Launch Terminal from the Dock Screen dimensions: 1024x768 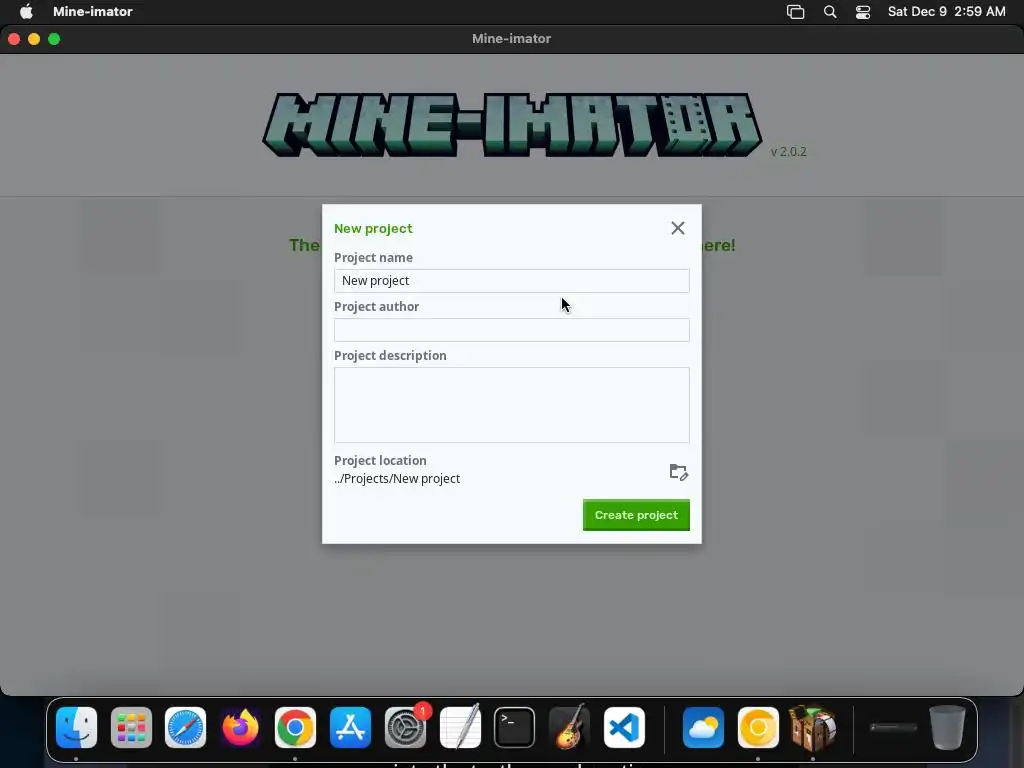[515, 727]
